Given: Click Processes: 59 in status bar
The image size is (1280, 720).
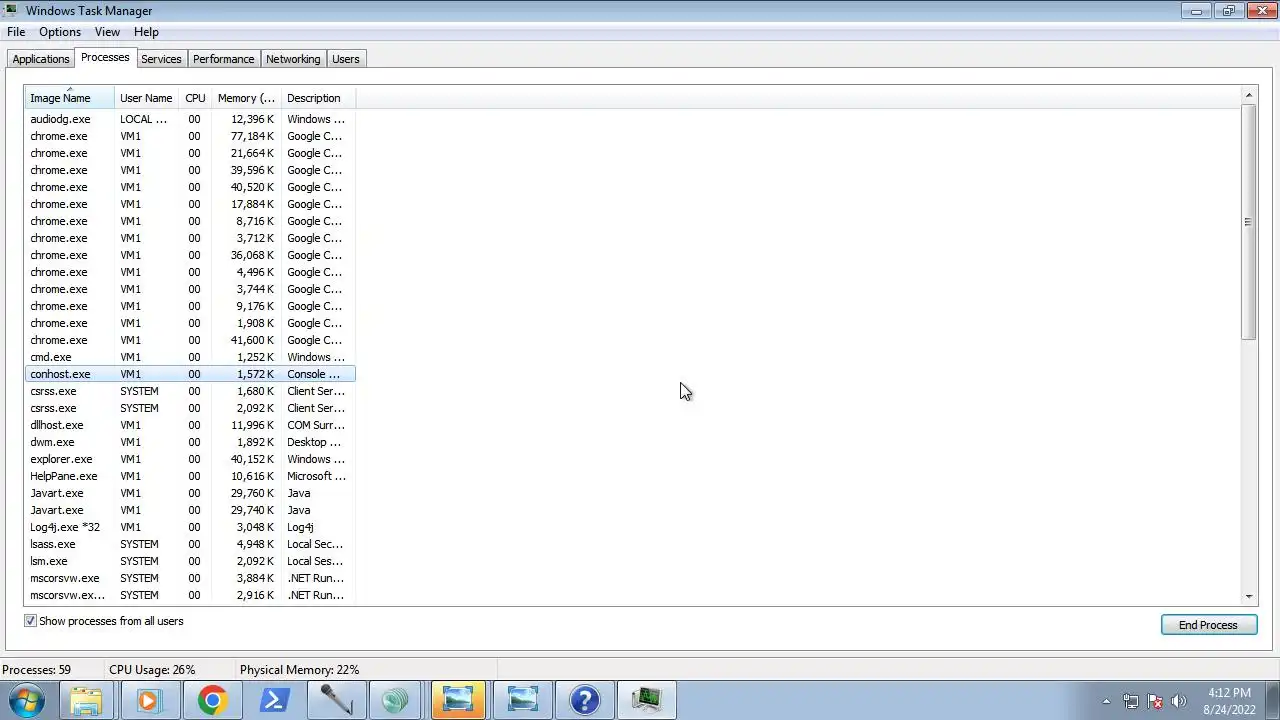Looking at the screenshot, I should click(37, 670).
